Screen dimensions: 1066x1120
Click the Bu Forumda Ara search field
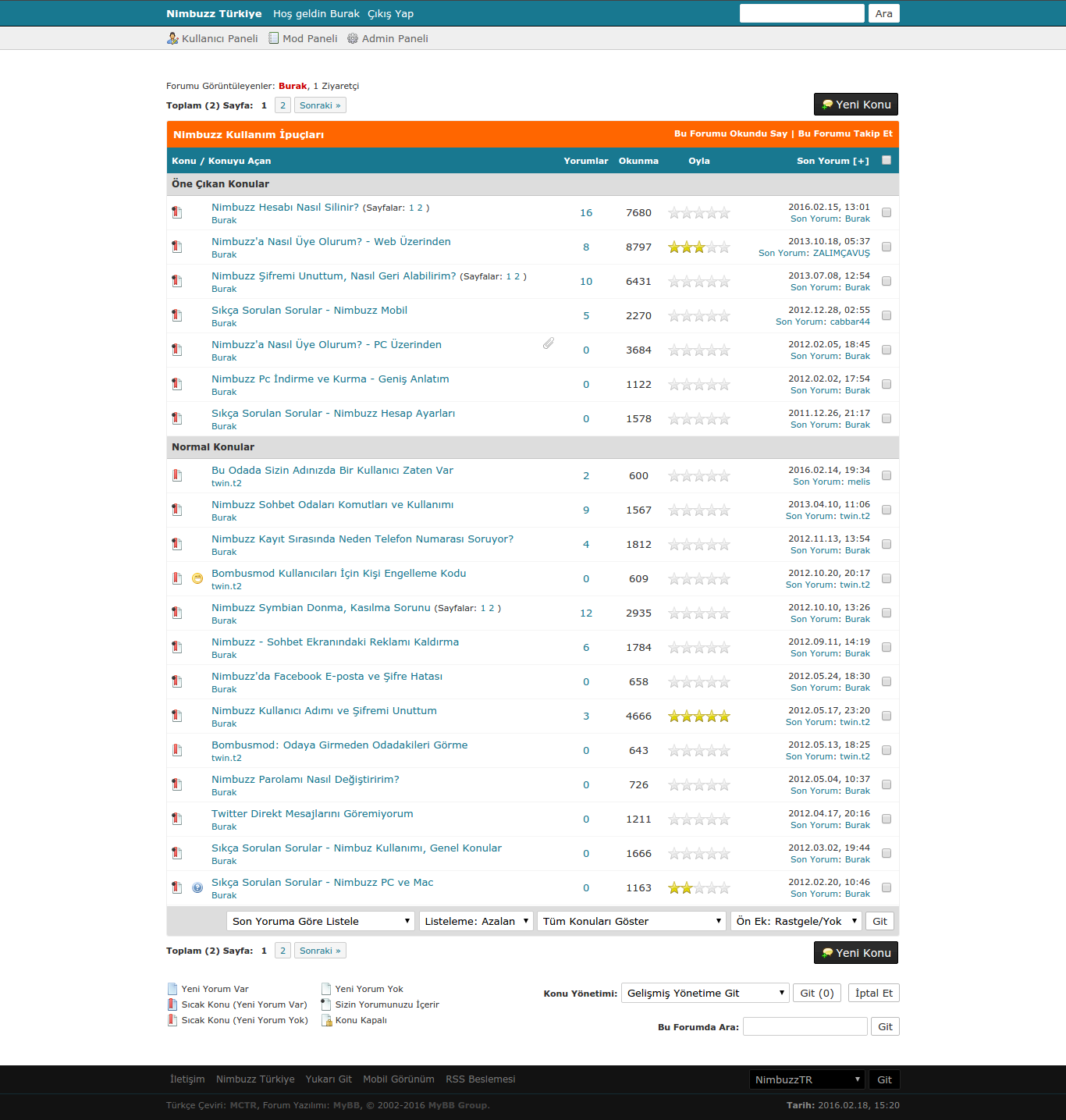click(x=805, y=1026)
